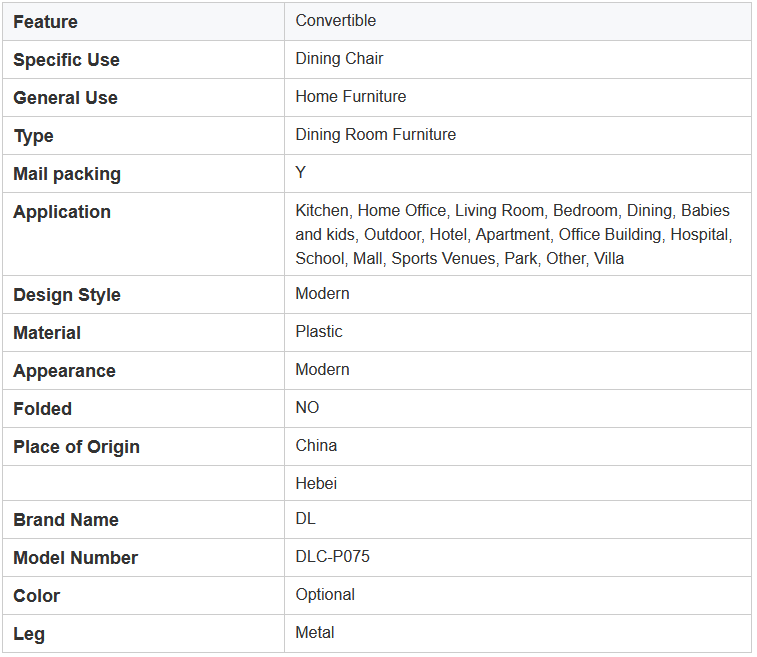Select the Application values list text
This screenshot has height=657, width=757.
click(x=514, y=235)
